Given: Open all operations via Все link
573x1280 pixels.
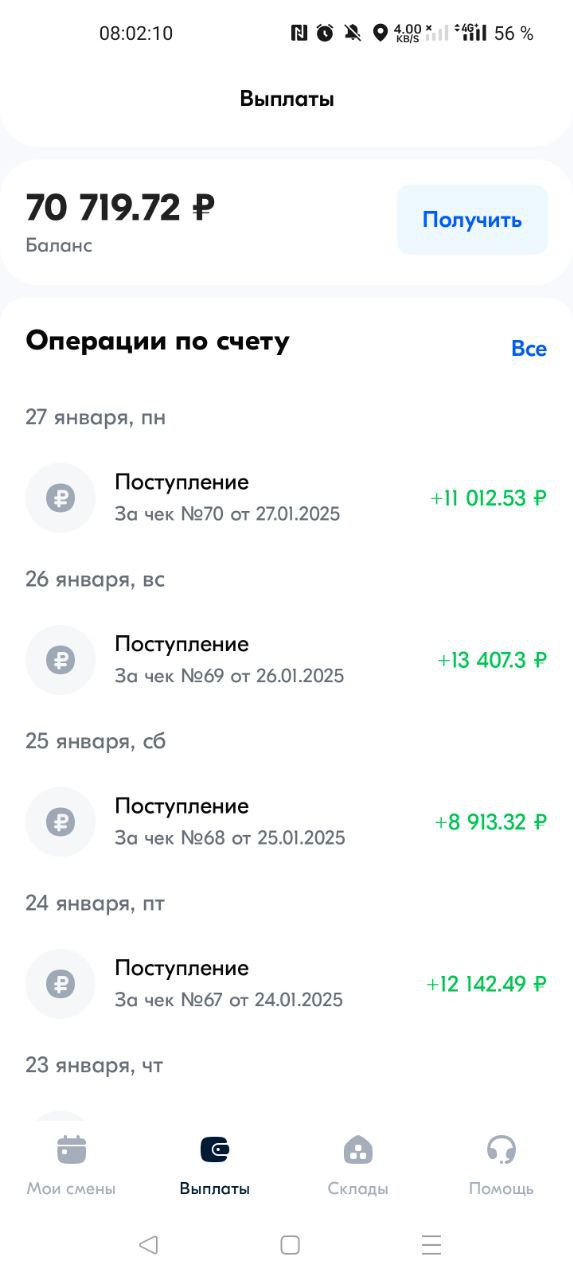Looking at the screenshot, I should (x=529, y=348).
